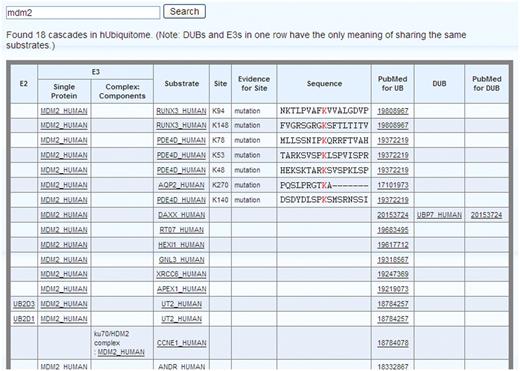This screenshot has height=371, width=520.
Task: Open the CCNE1_HUMAN substrate link
Action: click(181, 343)
